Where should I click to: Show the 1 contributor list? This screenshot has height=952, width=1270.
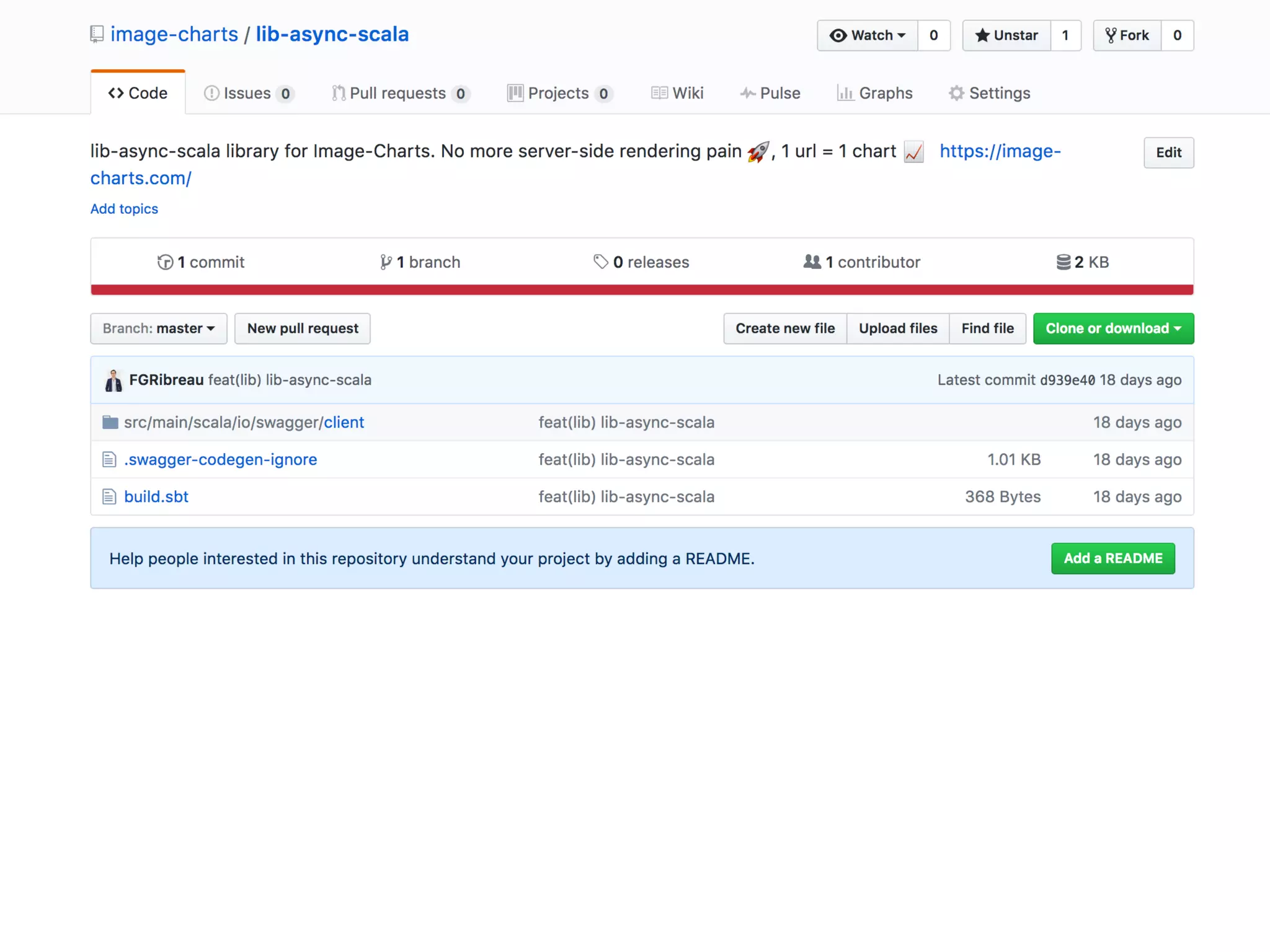(862, 262)
